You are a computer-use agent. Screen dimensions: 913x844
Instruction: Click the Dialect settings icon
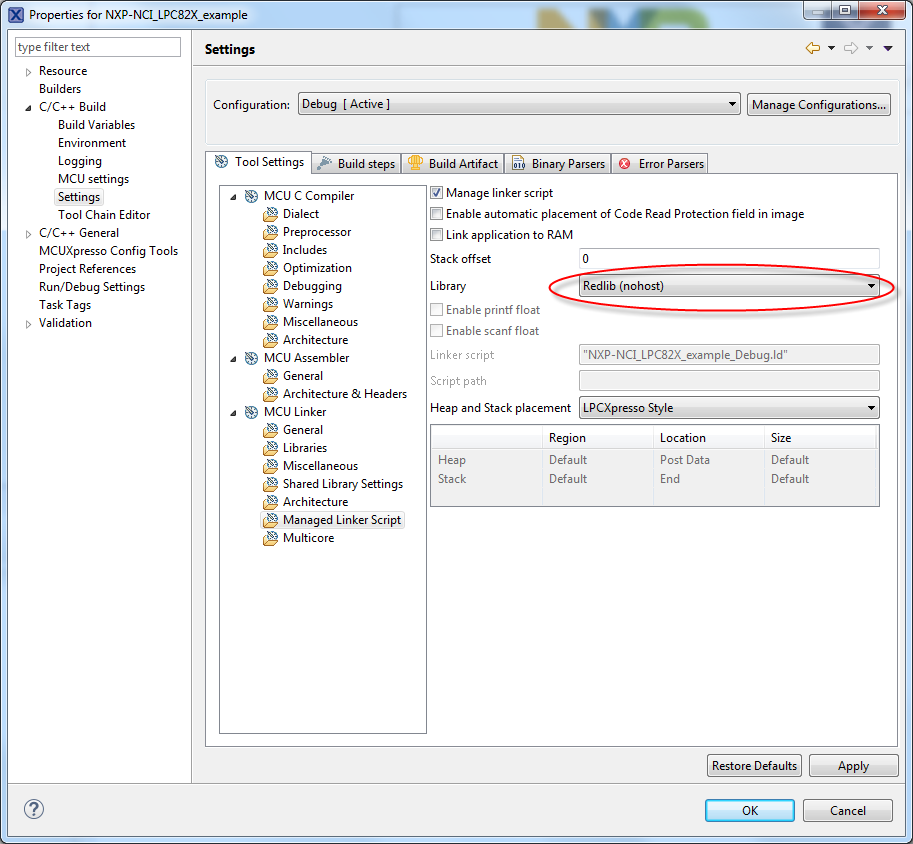click(x=270, y=214)
